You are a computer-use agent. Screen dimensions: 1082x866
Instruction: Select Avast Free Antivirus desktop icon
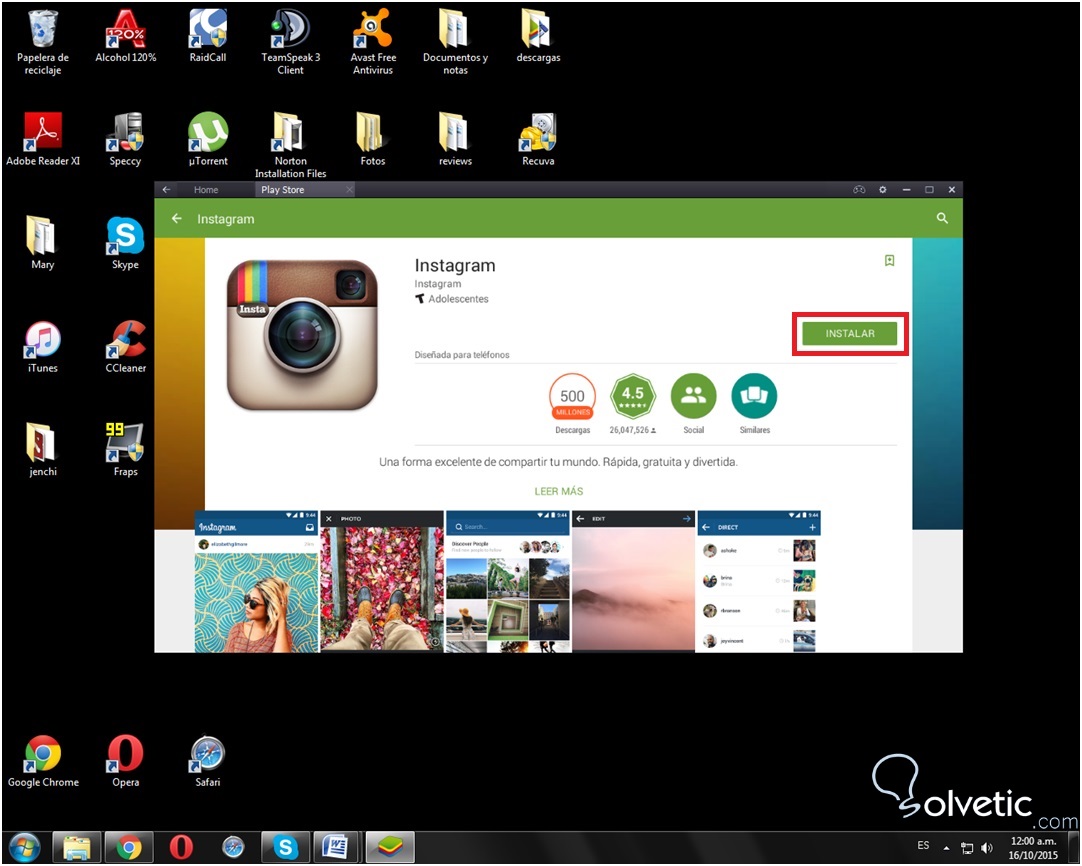(373, 43)
